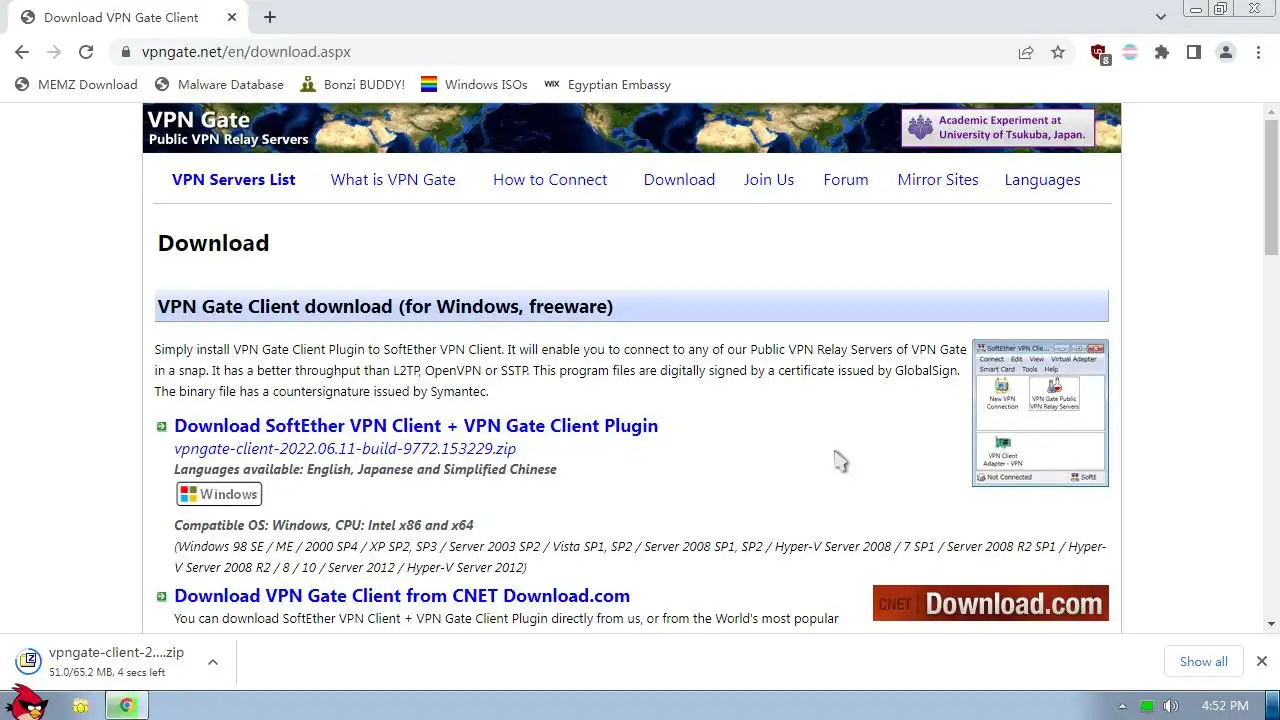Viewport: 1280px width, 720px height.
Task: Click the browser forward arrow
Action: pyautogui.click(x=54, y=52)
